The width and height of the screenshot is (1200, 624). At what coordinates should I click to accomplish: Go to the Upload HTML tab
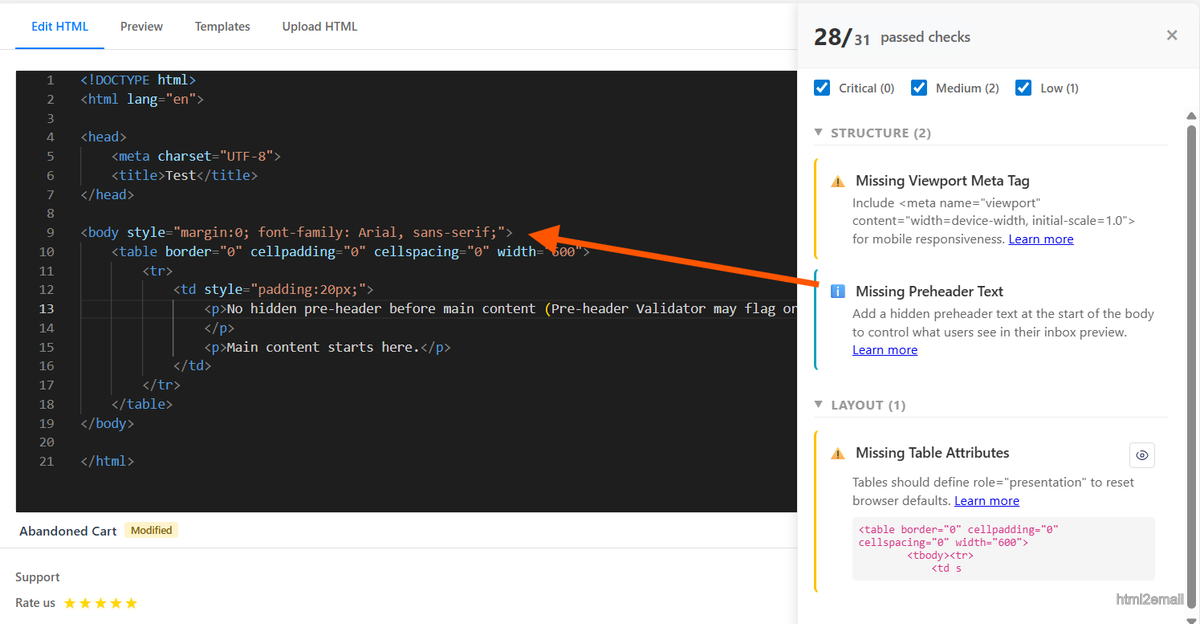pyautogui.click(x=319, y=26)
